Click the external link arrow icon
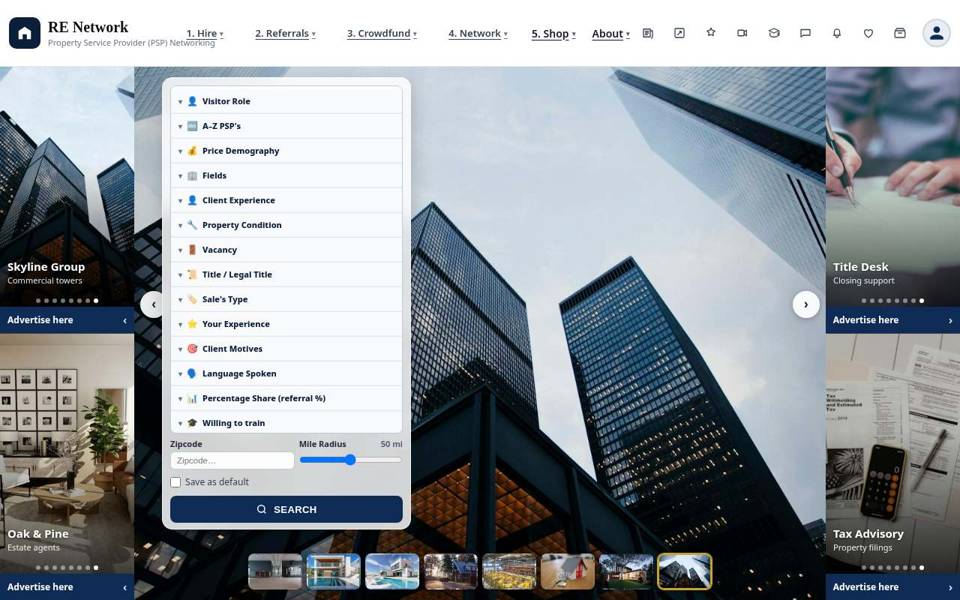Viewport: 960px width, 600px height. click(x=679, y=33)
